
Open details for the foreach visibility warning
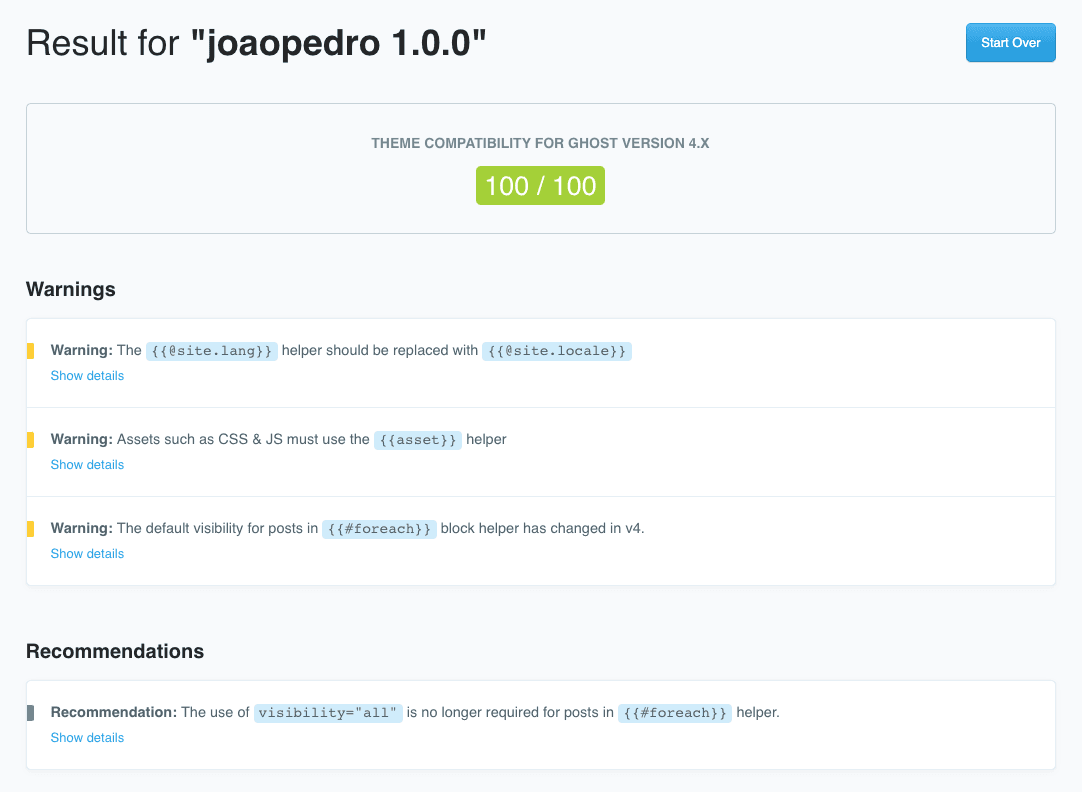coord(87,554)
